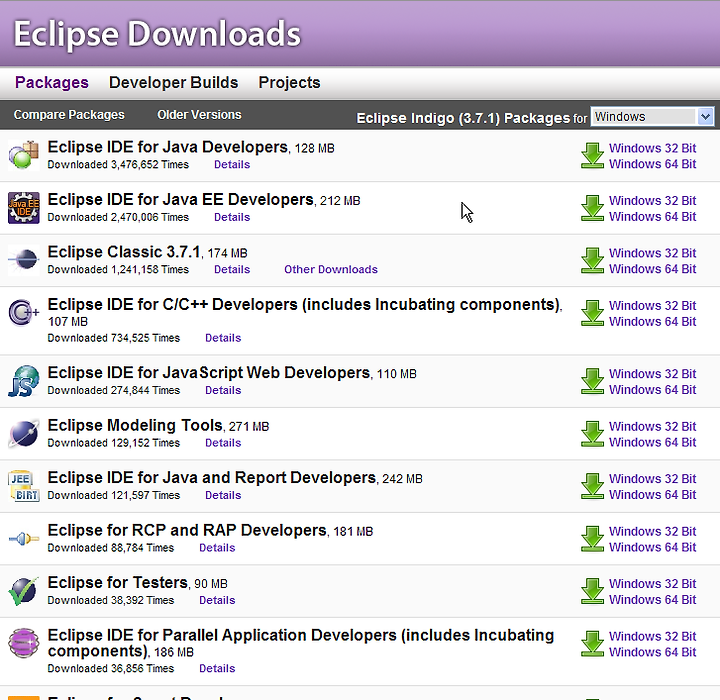Download C/C++ Developers Windows 64 Bit
720x700 pixels.
pos(652,322)
